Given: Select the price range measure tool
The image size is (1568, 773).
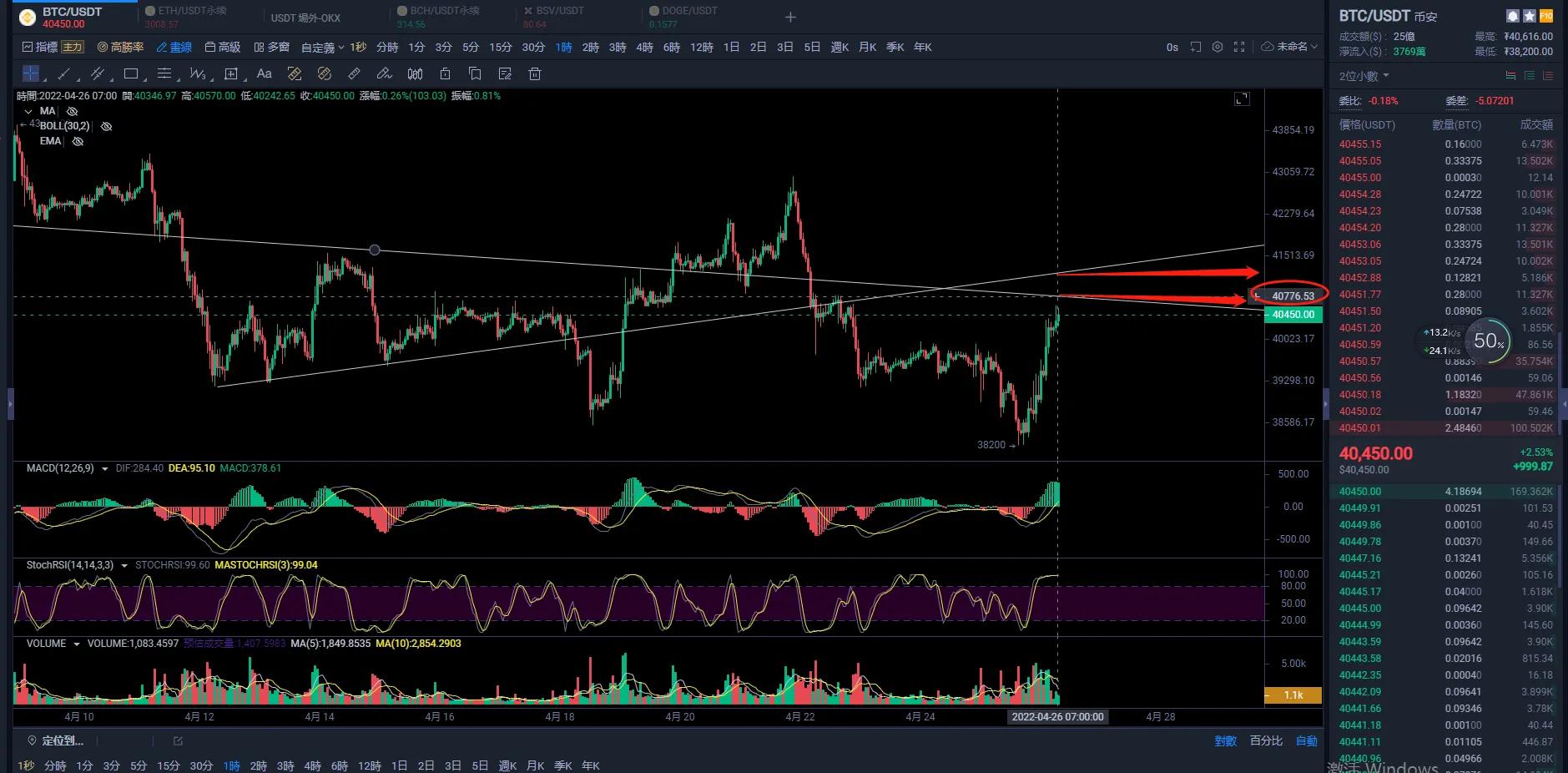Looking at the screenshot, I should click(231, 73).
